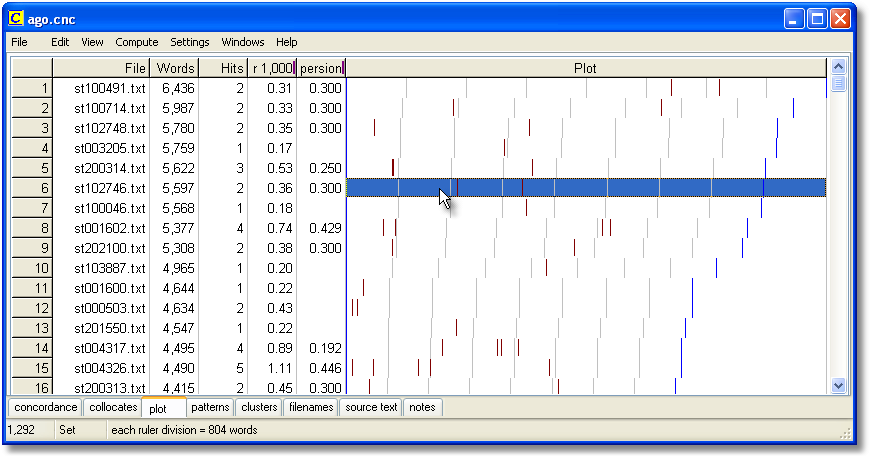The width and height of the screenshot is (871, 459).
Task: Close the ago.cnc window
Action: pyautogui.click(x=840, y=19)
